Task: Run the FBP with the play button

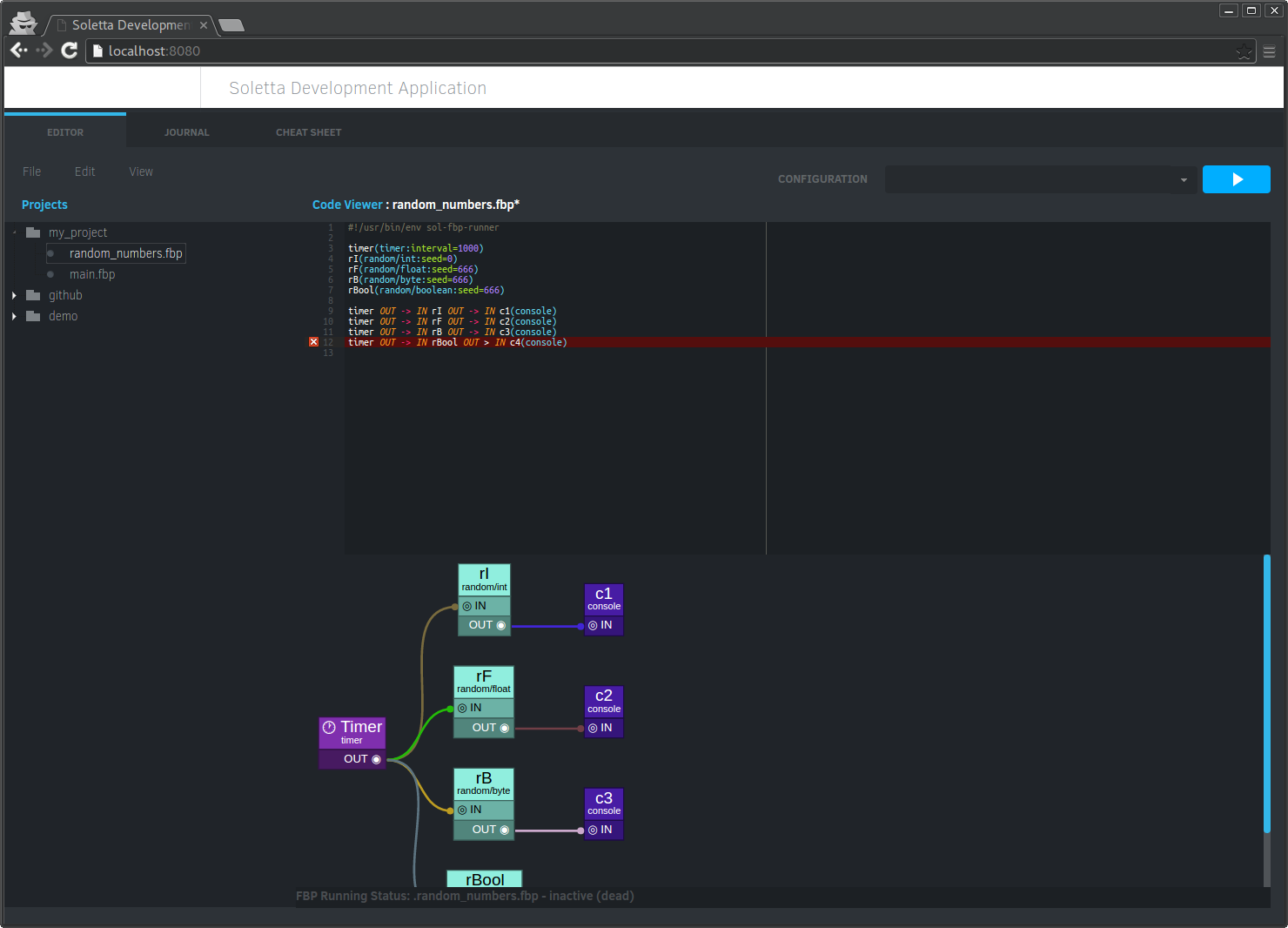Action: coord(1237,179)
